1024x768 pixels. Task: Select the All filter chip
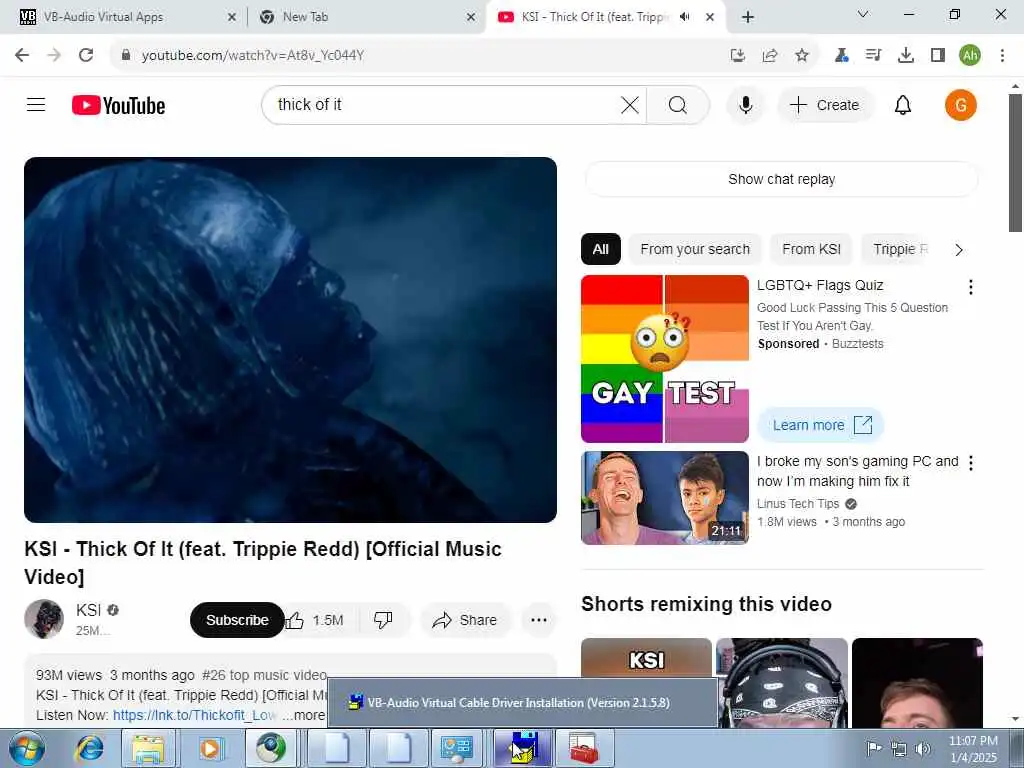click(x=601, y=249)
